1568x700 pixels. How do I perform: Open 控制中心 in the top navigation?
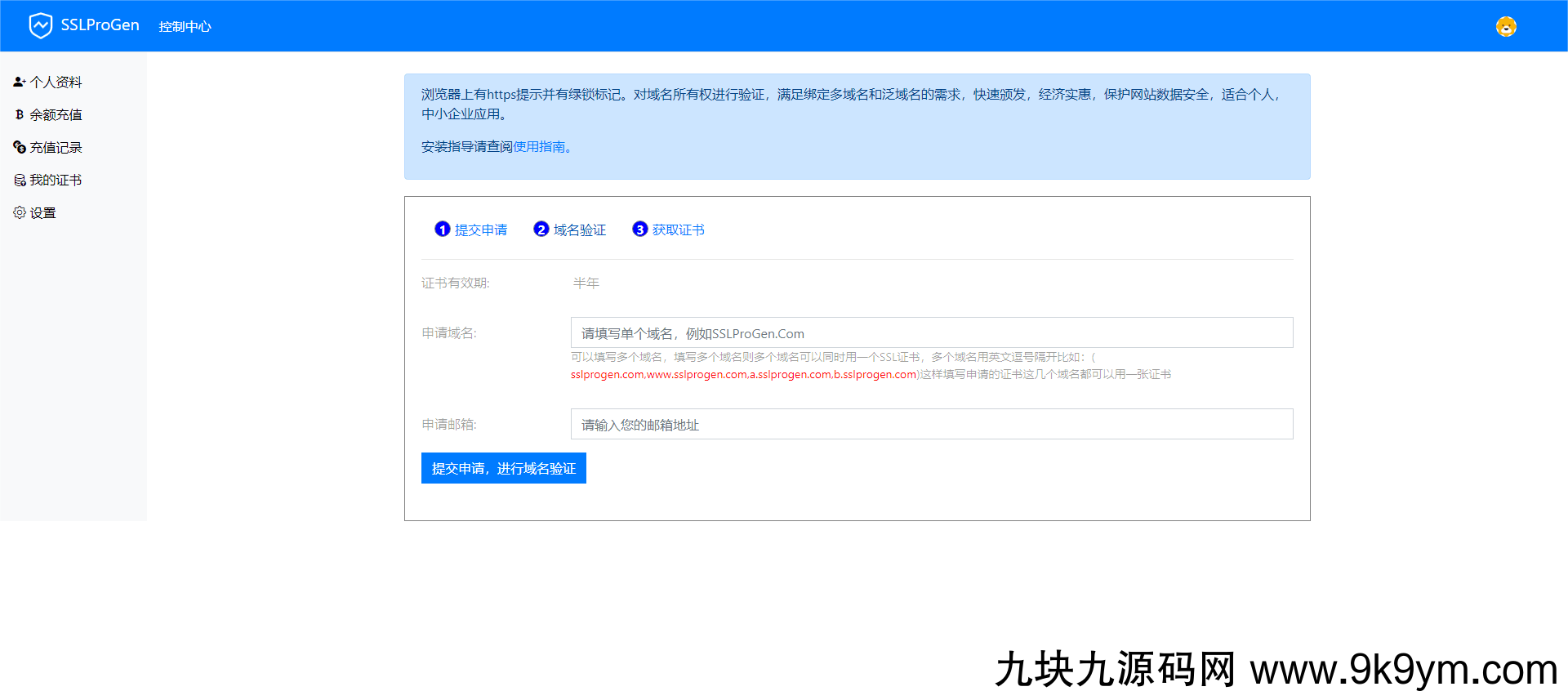pyautogui.click(x=185, y=27)
